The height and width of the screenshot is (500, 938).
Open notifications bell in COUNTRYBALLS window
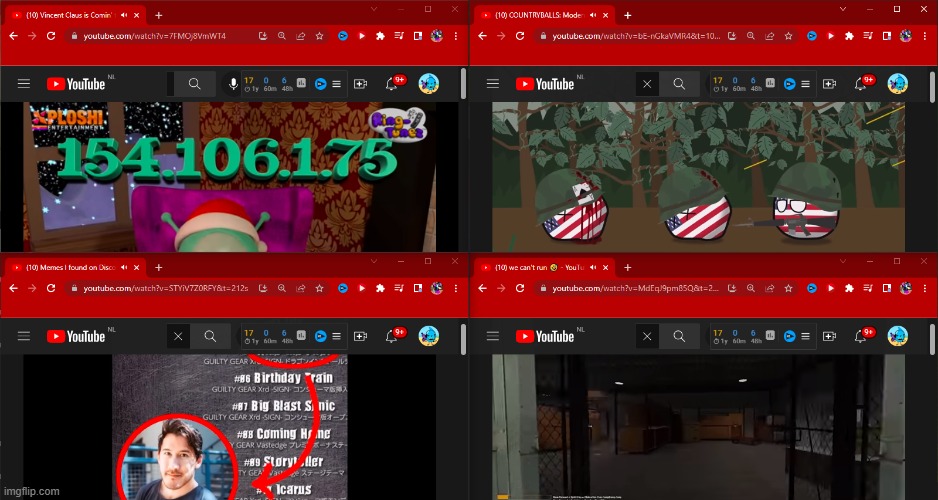860,84
